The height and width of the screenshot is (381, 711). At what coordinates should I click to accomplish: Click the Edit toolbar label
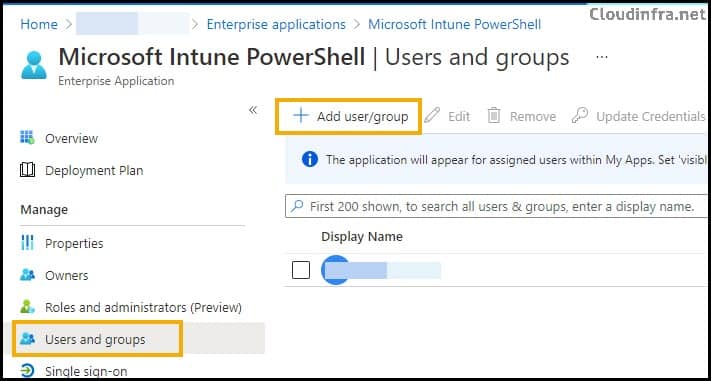tap(459, 117)
